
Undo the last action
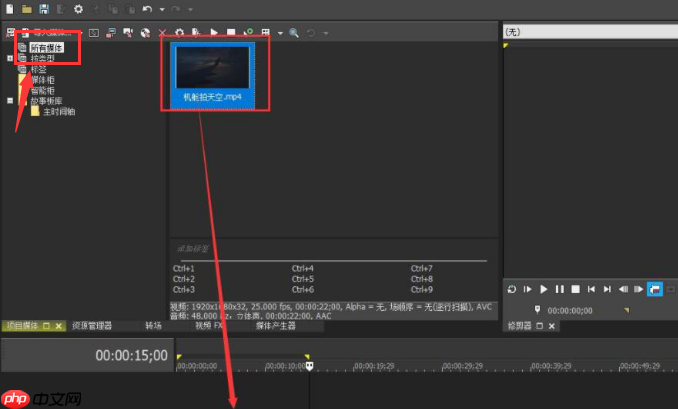147,9
